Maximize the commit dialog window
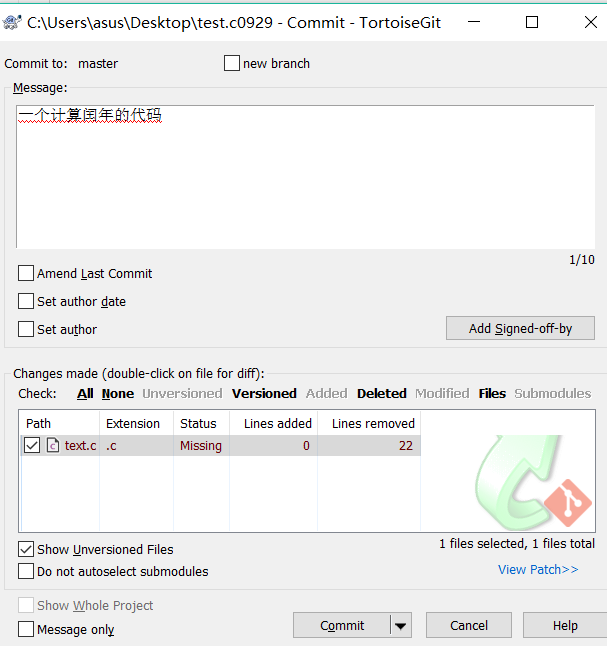Image resolution: width=607 pixels, height=646 pixels. click(532, 22)
